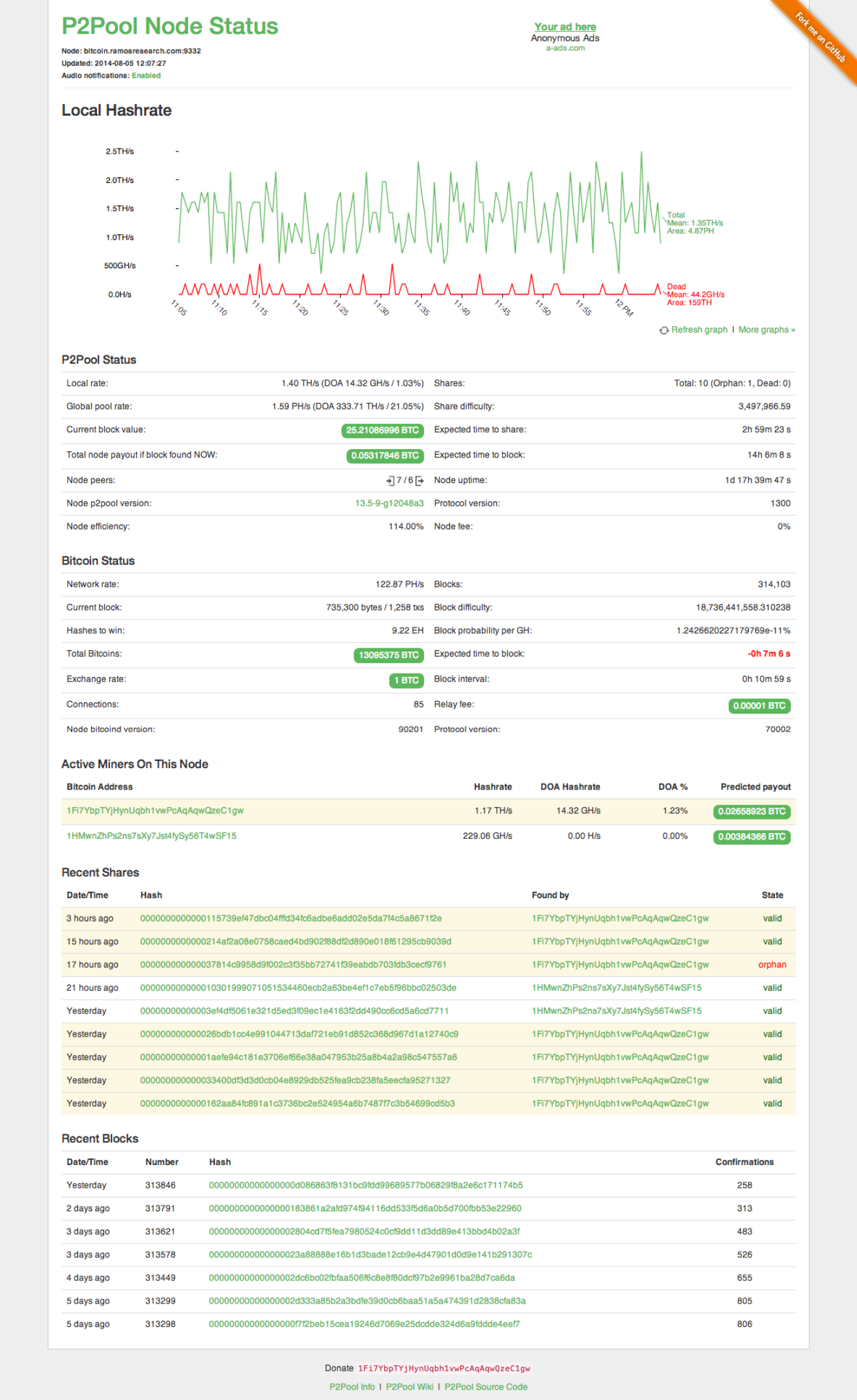Click the Blocks count 314,103
This screenshot has height=1400, width=857.
[x=774, y=584]
